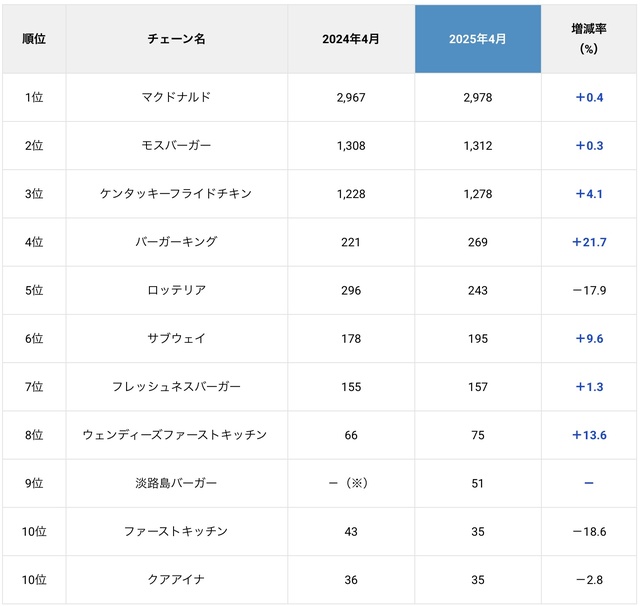
Task: Select the モスバーガー chain name cell
Action: (176, 146)
